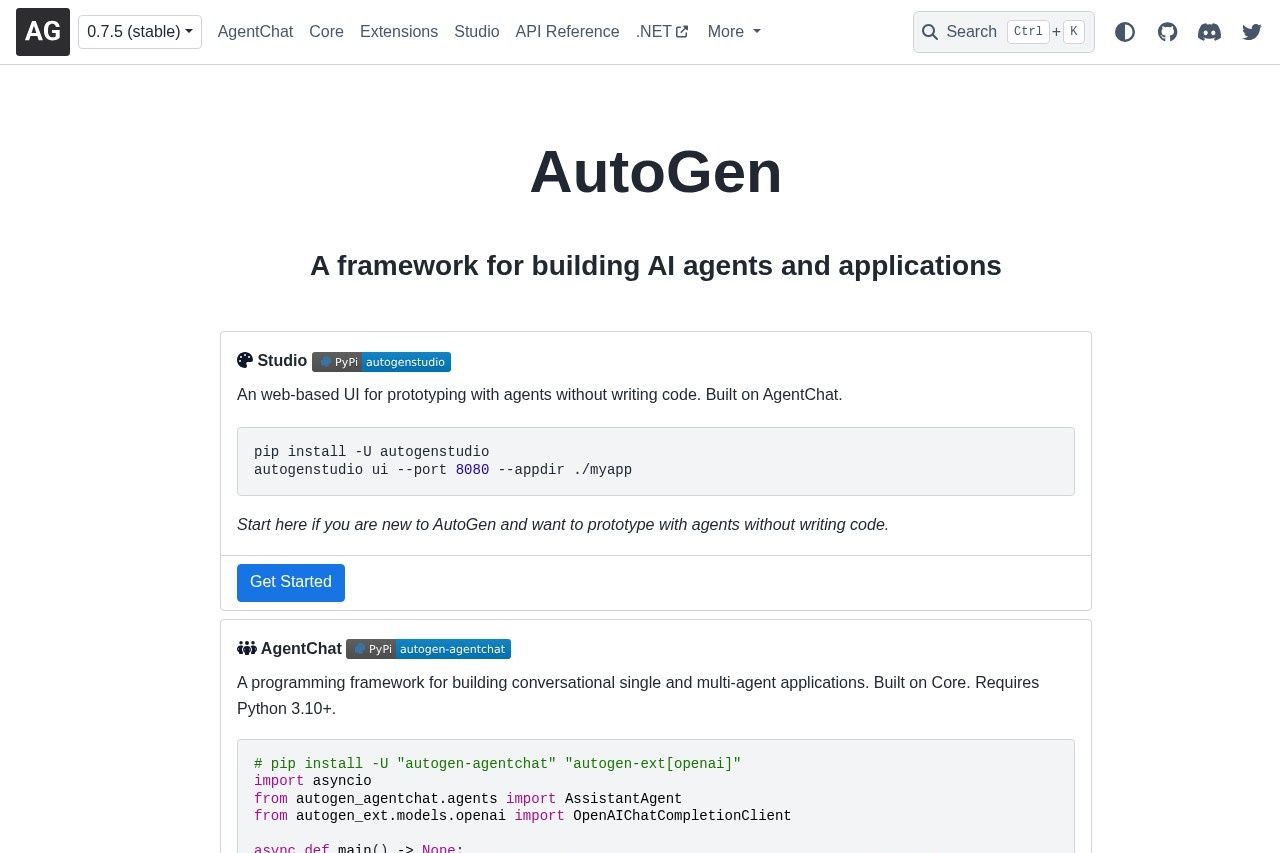Focus the Search field
The image size is (1280, 853).
coord(1003,32)
